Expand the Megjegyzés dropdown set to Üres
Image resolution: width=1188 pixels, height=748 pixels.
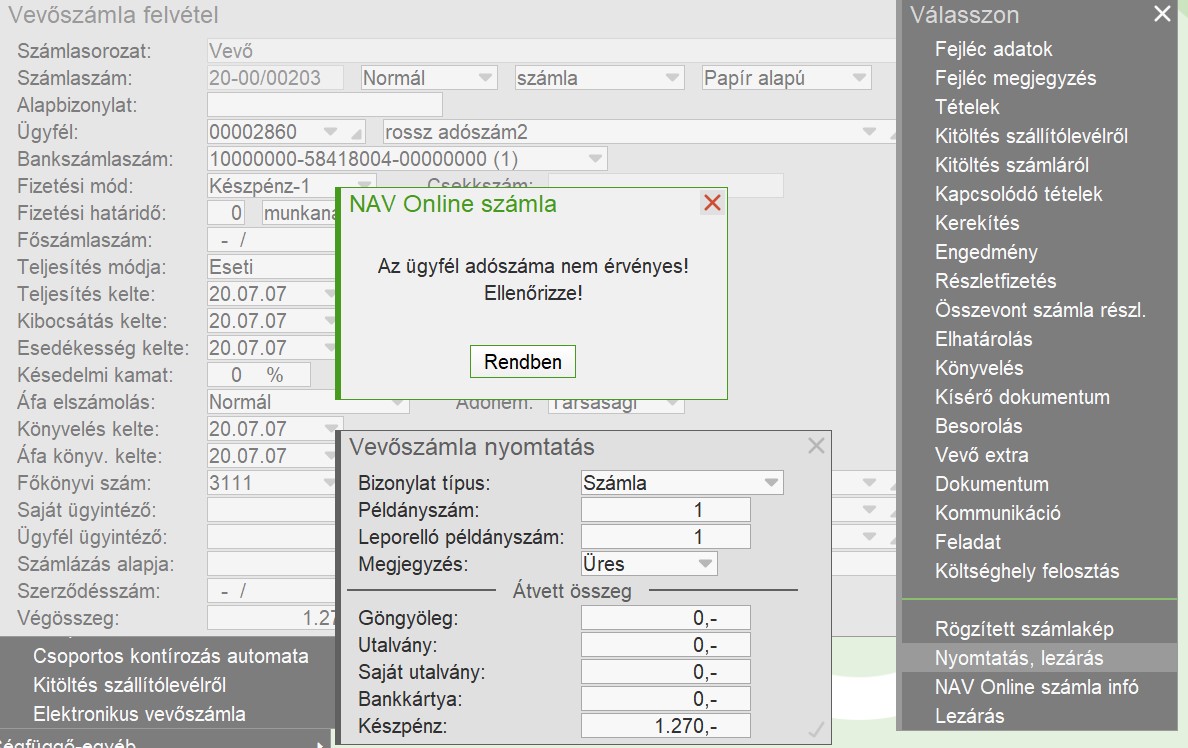704,564
